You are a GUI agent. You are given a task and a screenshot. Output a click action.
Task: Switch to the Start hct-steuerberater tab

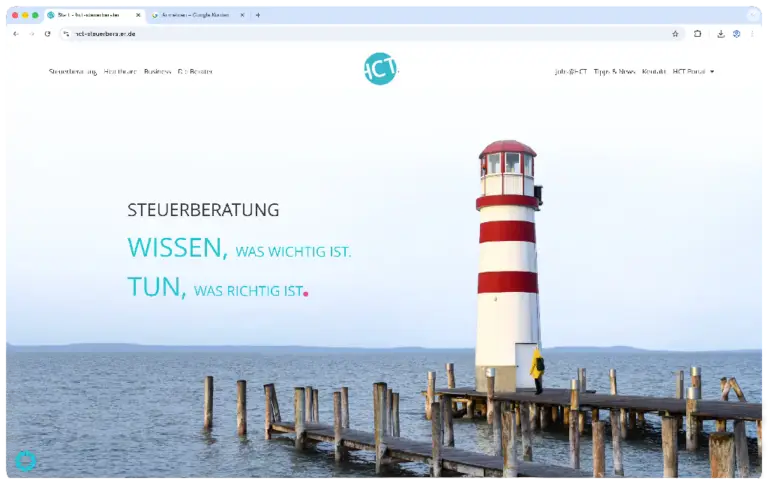95,15
